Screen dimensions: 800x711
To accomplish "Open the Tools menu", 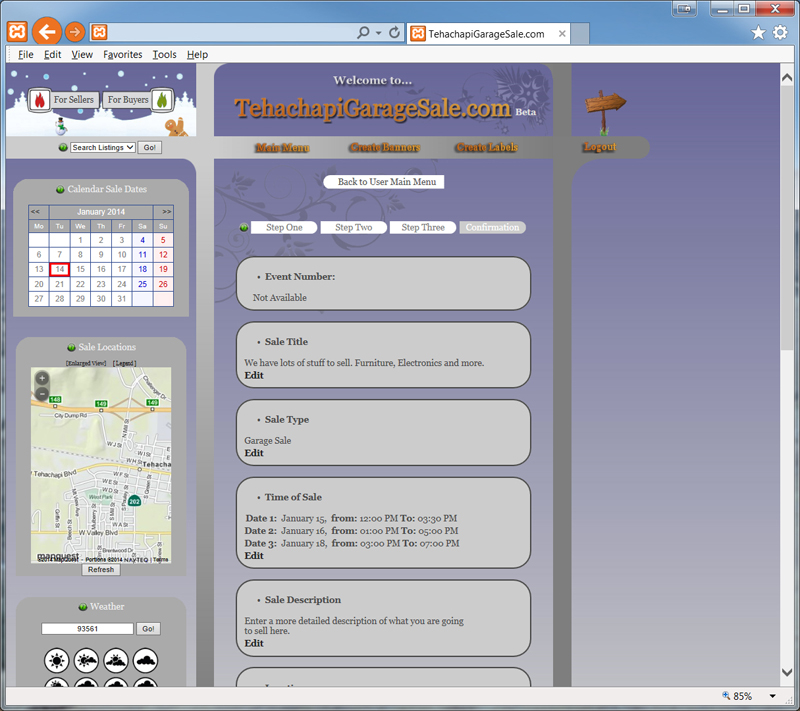I will [x=164, y=55].
